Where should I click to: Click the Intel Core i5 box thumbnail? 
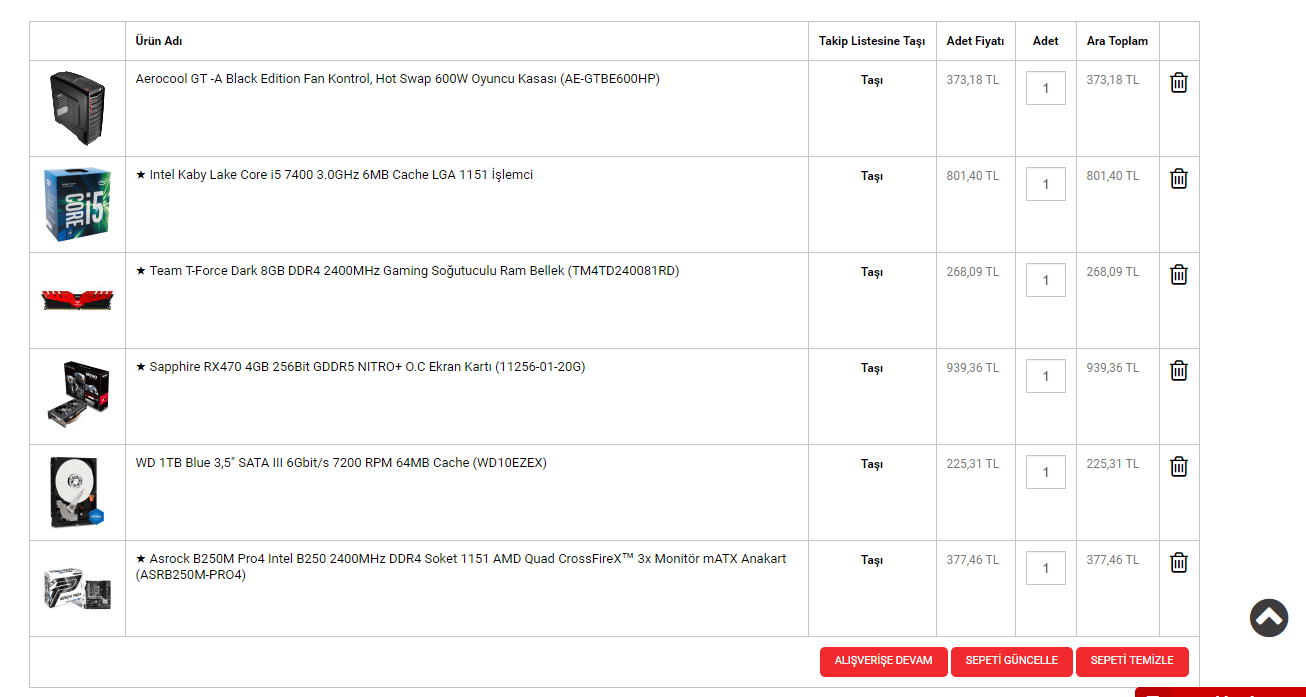77,204
